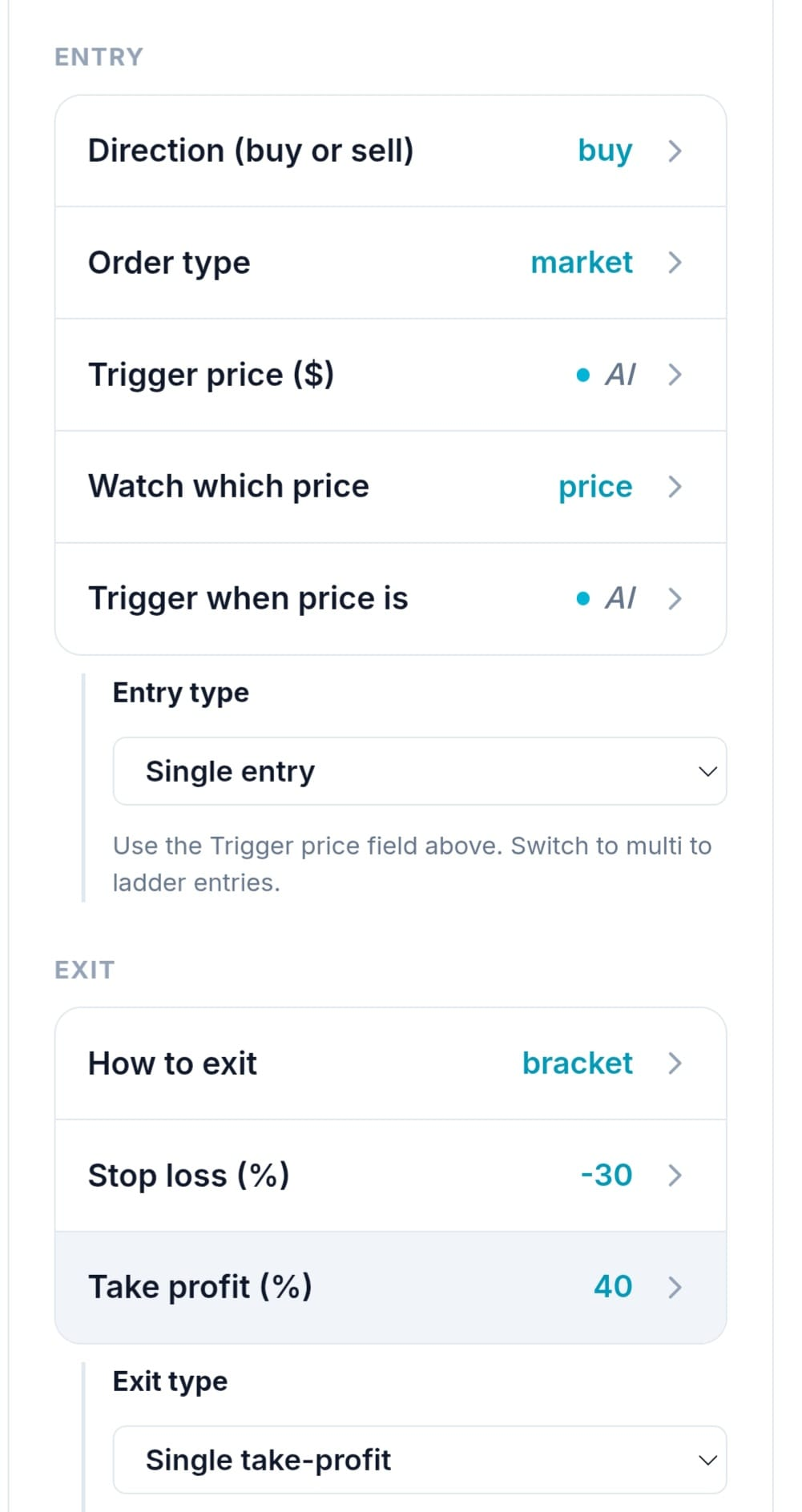This screenshot has width=802, height=1512.
Task: Expand the Entry type dropdown
Action: coord(420,771)
